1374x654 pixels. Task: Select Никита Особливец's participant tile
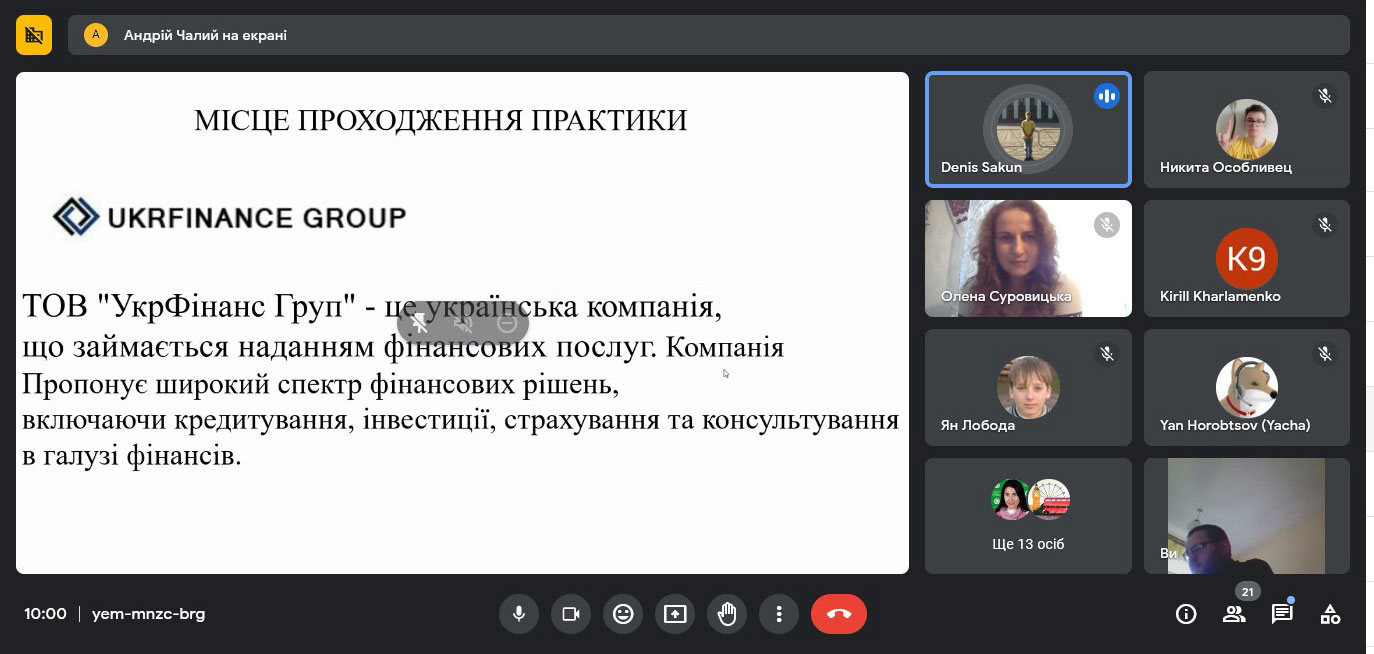1247,129
